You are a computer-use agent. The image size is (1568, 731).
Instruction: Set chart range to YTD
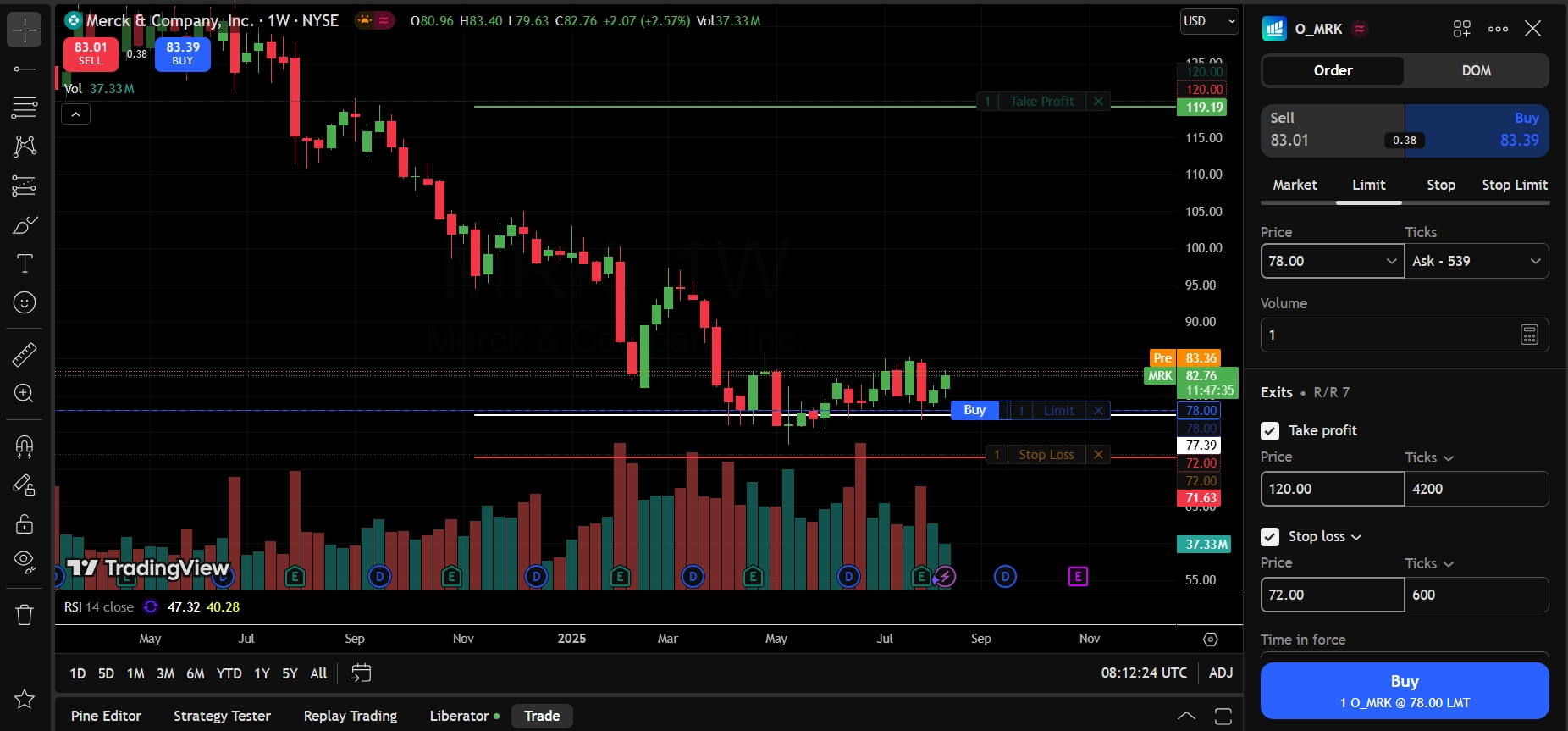(229, 673)
